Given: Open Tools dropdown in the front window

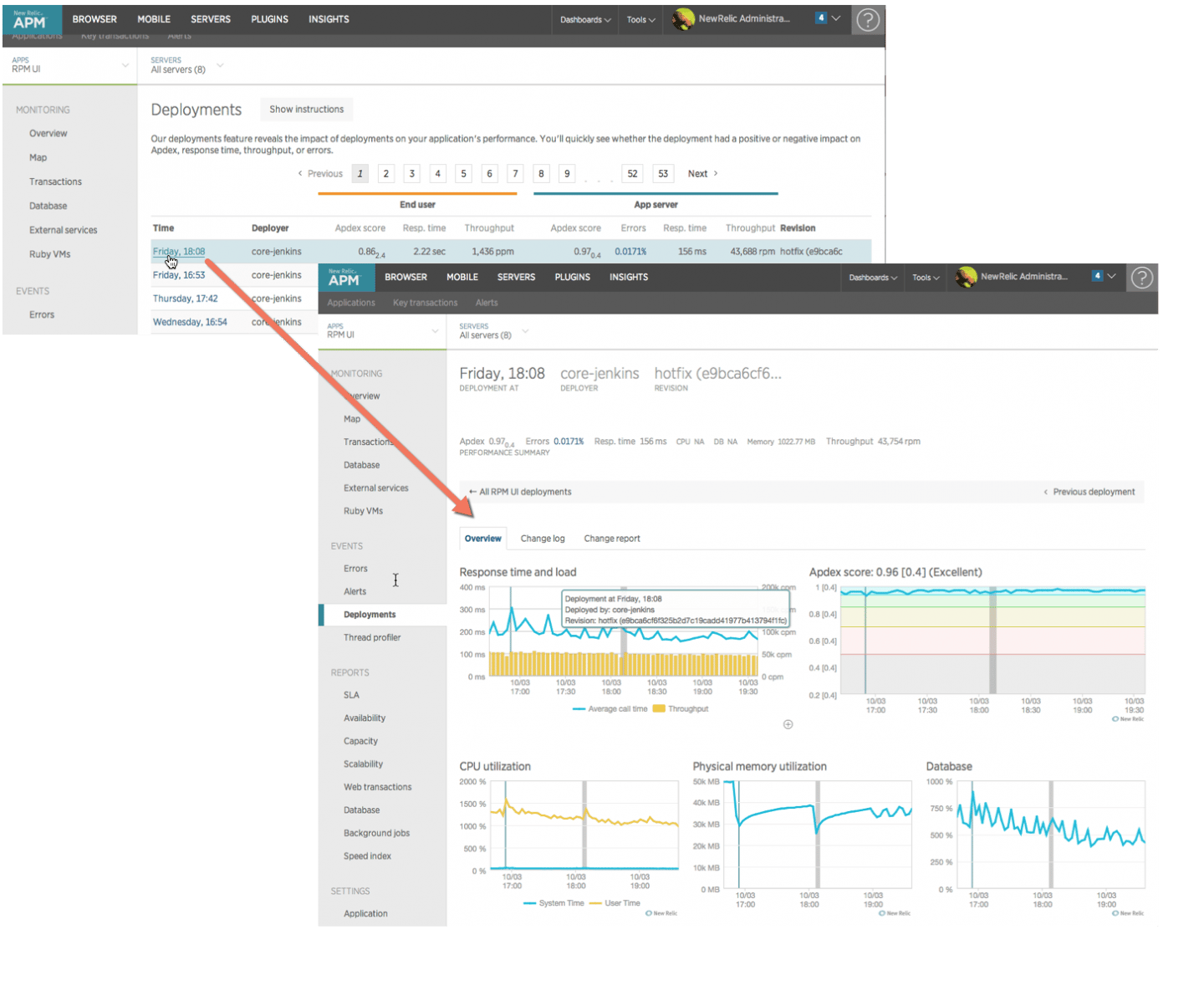Looking at the screenshot, I should tap(926, 278).
